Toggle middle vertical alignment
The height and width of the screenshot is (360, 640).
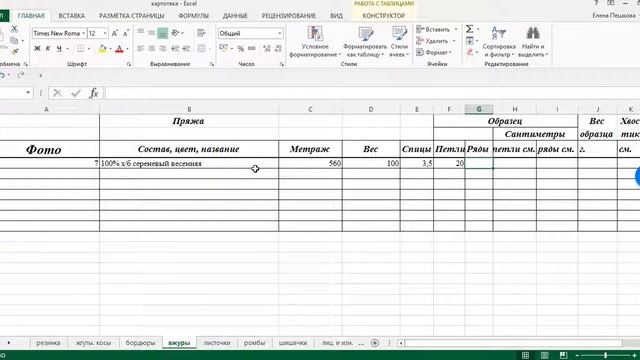tap(151, 33)
